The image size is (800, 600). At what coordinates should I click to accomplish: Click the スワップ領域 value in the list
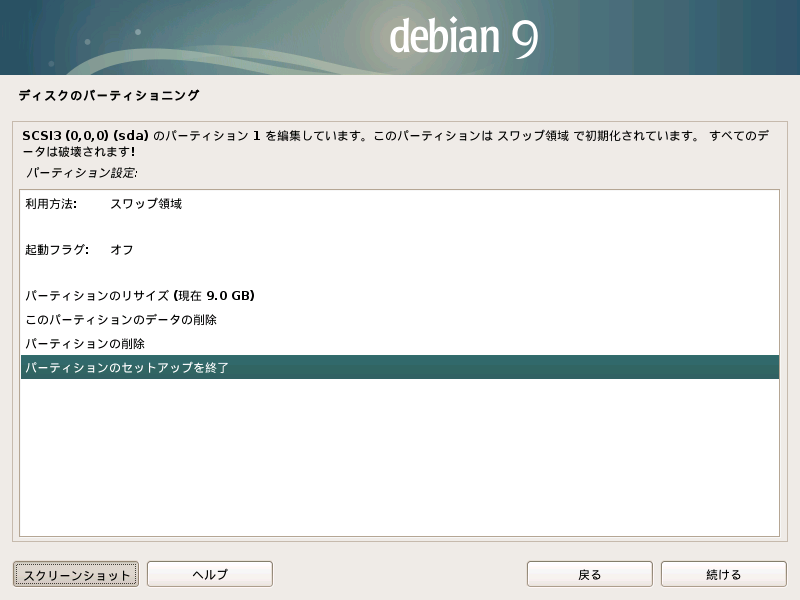pyautogui.click(x=146, y=203)
